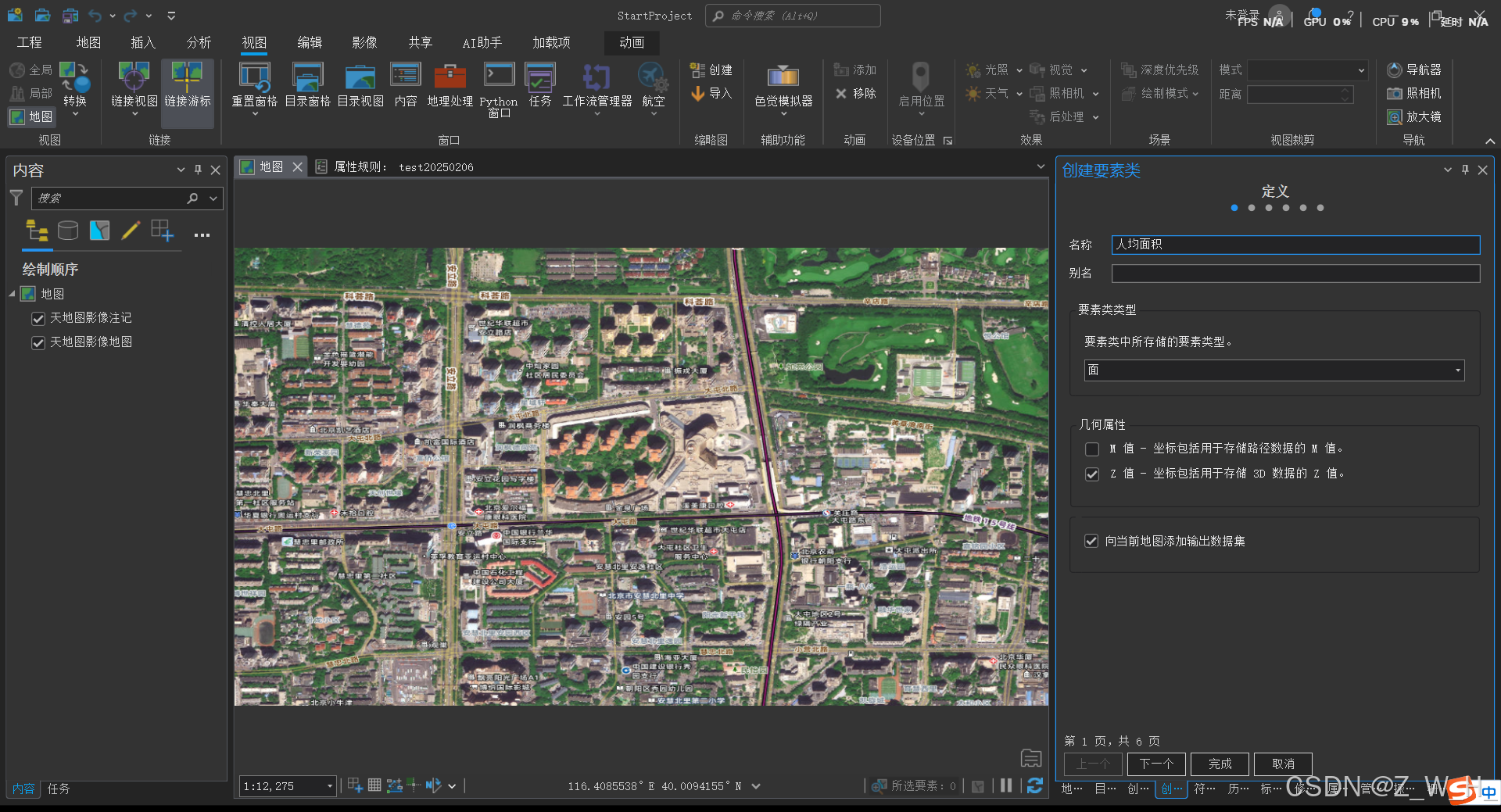
Task: Toggle add output dataset to current map
Action: [x=1091, y=542]
